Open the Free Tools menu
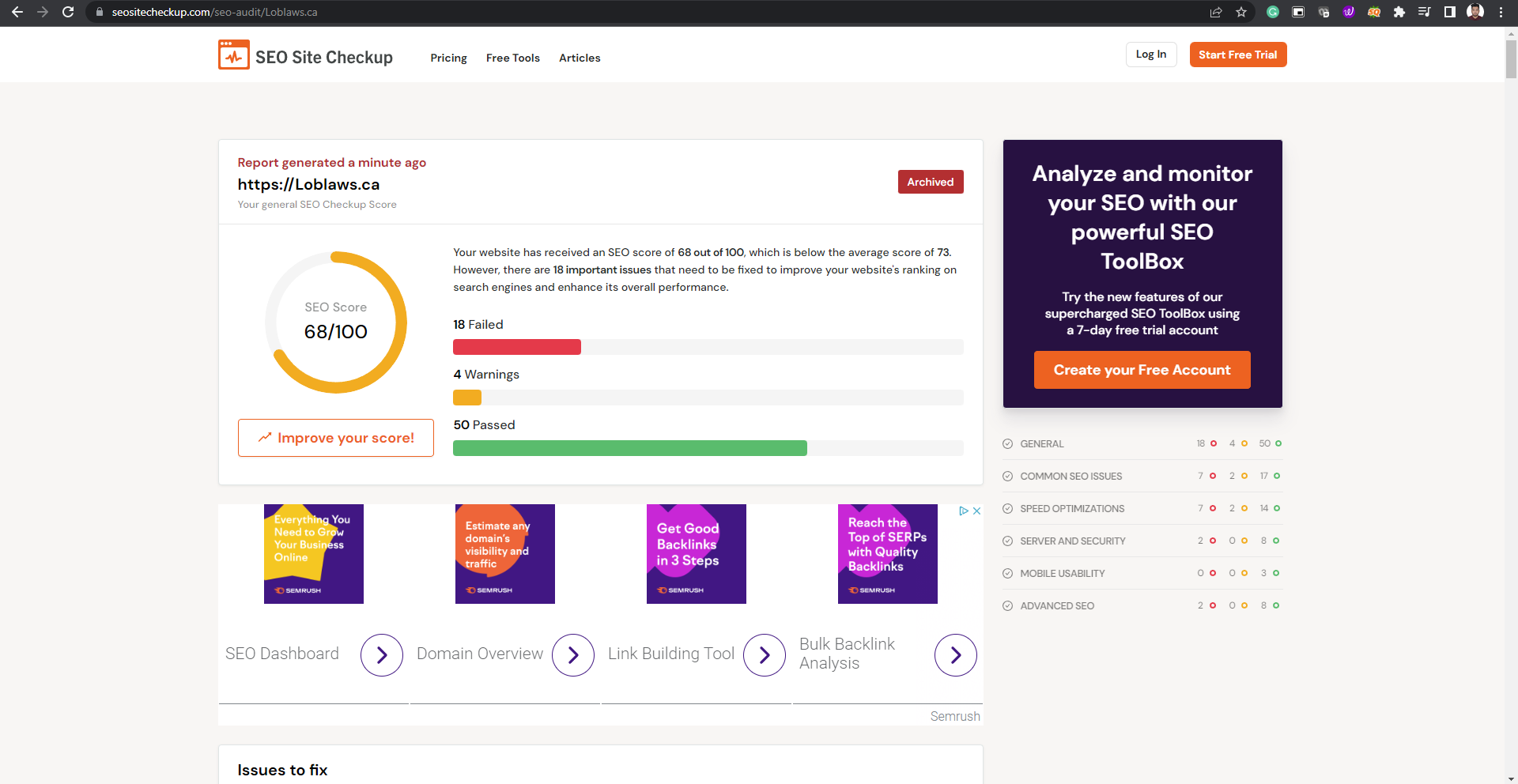This screenshot has height=784, width=1518. [x=513, y=58]
